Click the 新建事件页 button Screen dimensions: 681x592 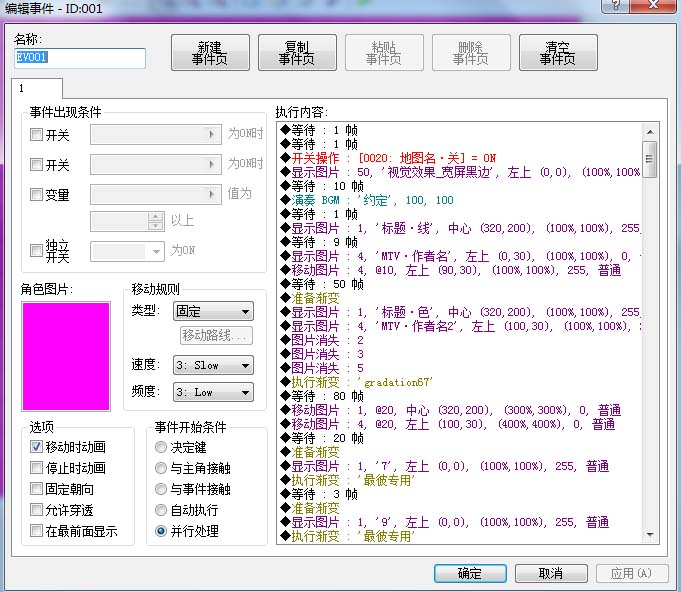pos(210,53)
